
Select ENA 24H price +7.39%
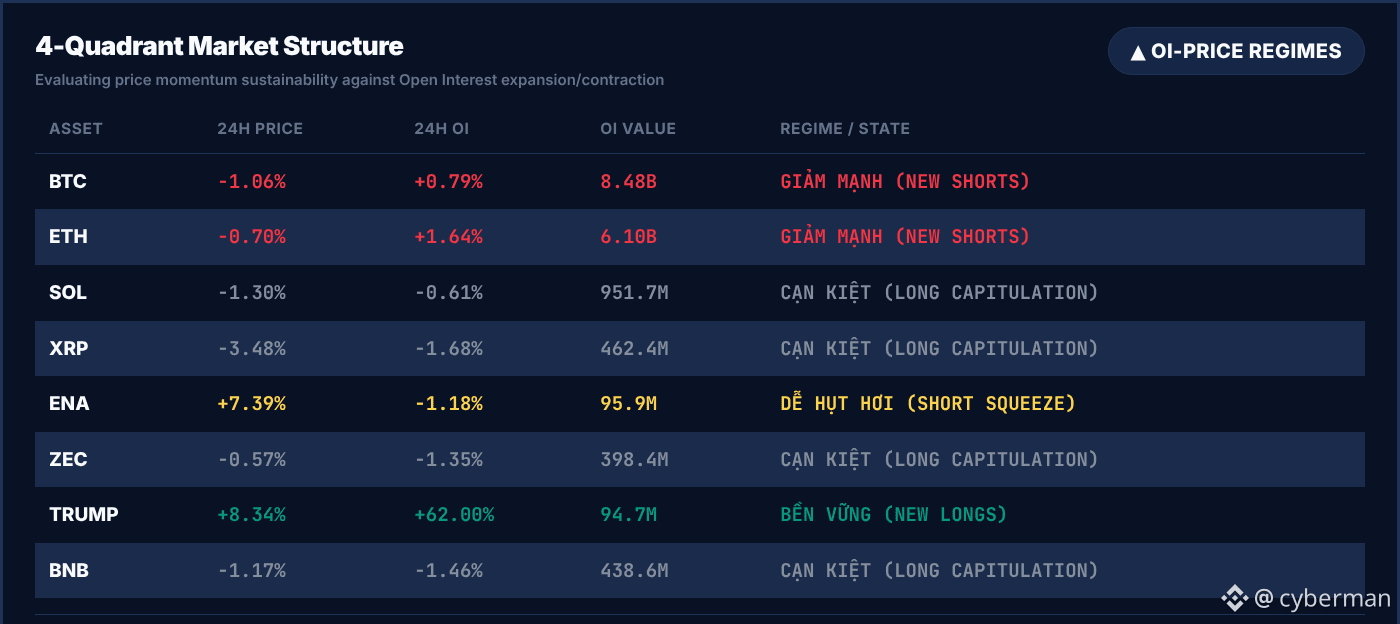(x=251, y=404)
